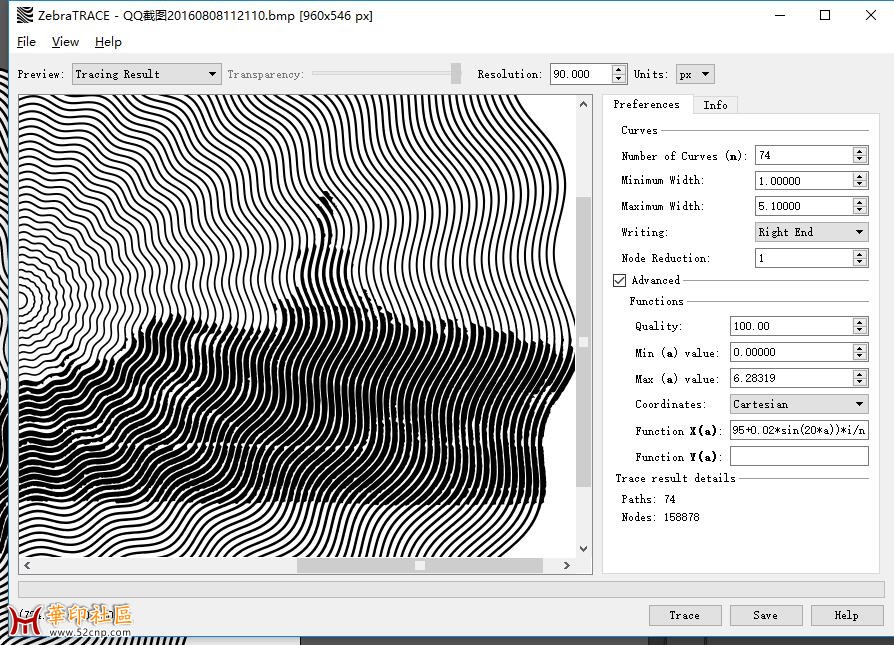Disable the Advanced checkbox
The height and width of the screenshot is (645, 894).
point(620,281)
